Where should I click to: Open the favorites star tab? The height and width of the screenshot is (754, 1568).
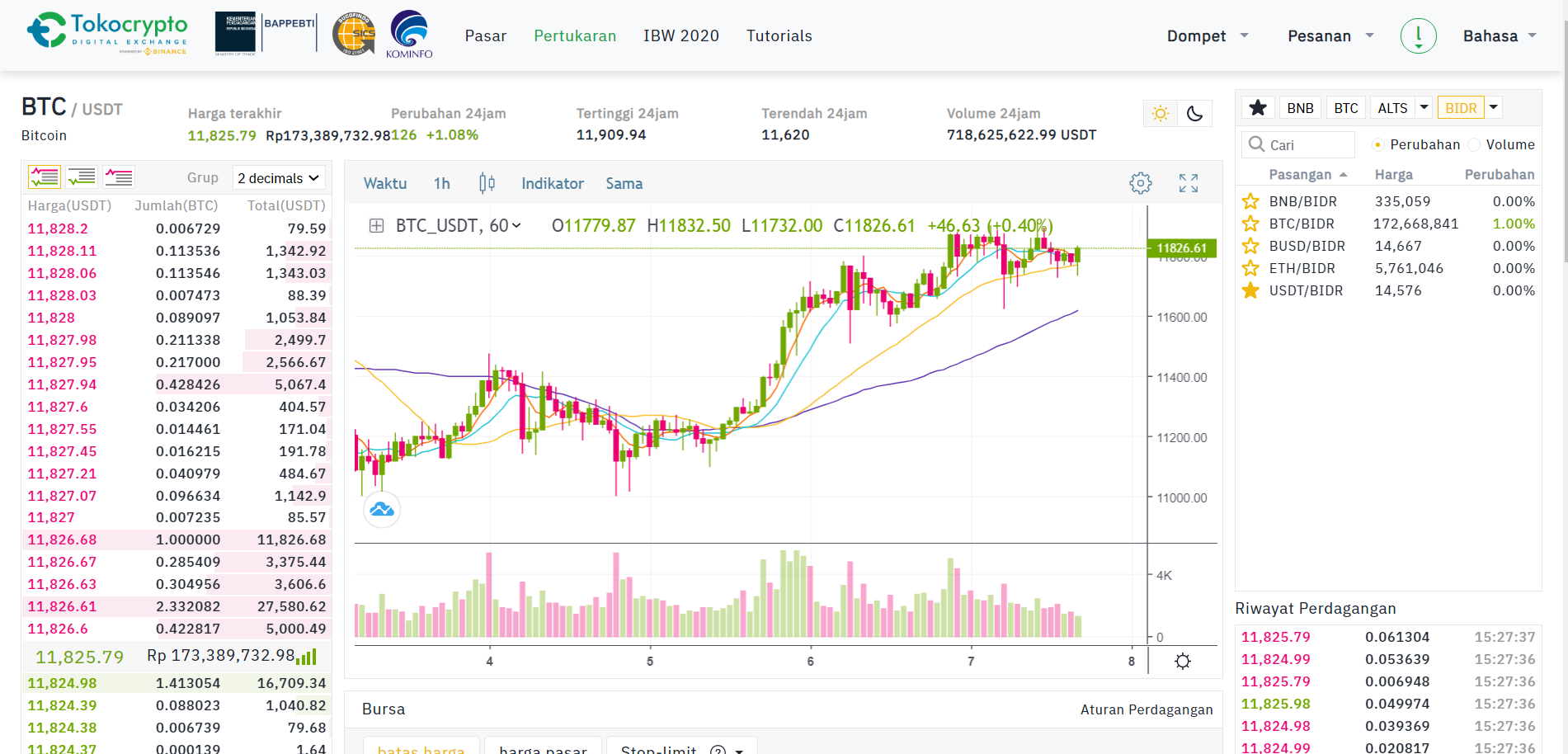[x=1258, y=108]
